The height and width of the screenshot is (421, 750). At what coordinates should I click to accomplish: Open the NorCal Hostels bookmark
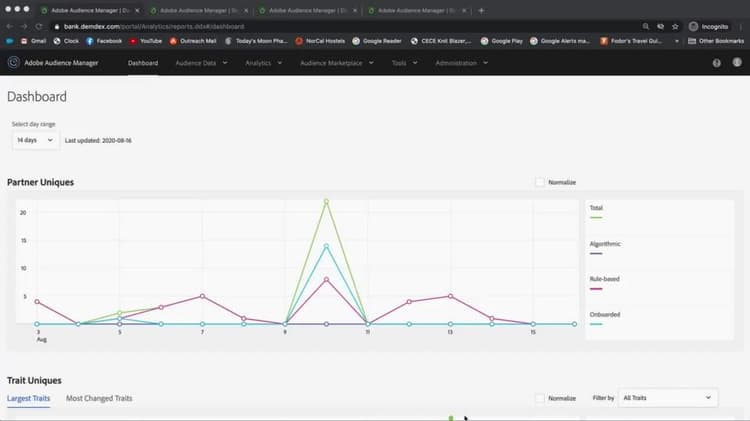point(320,41)
